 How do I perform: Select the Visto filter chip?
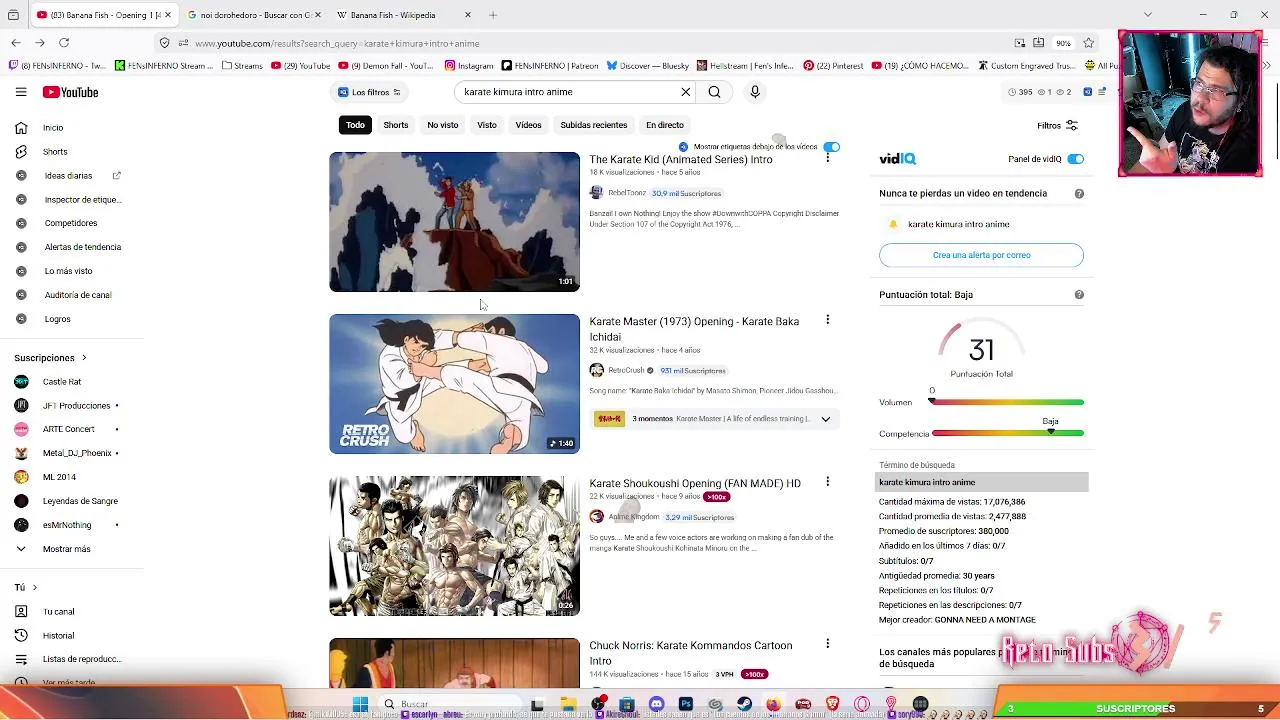coord(487,125)
